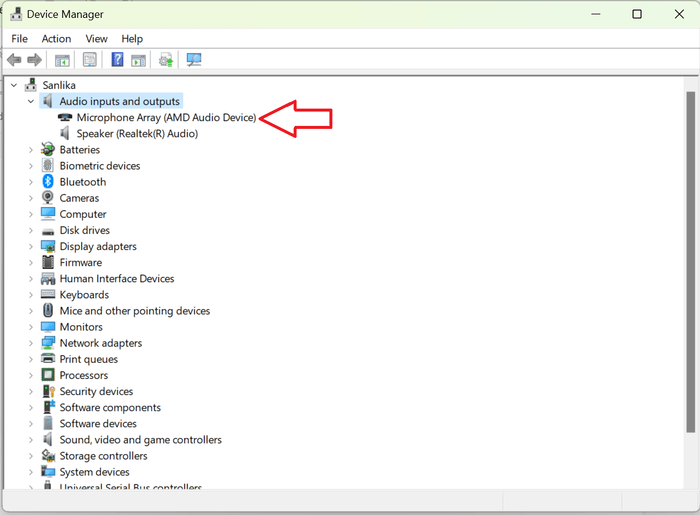This screenshot has height=515, width=700.
Task: Click the Speaker (Realtek) device icon
Action: click(65, 133)
